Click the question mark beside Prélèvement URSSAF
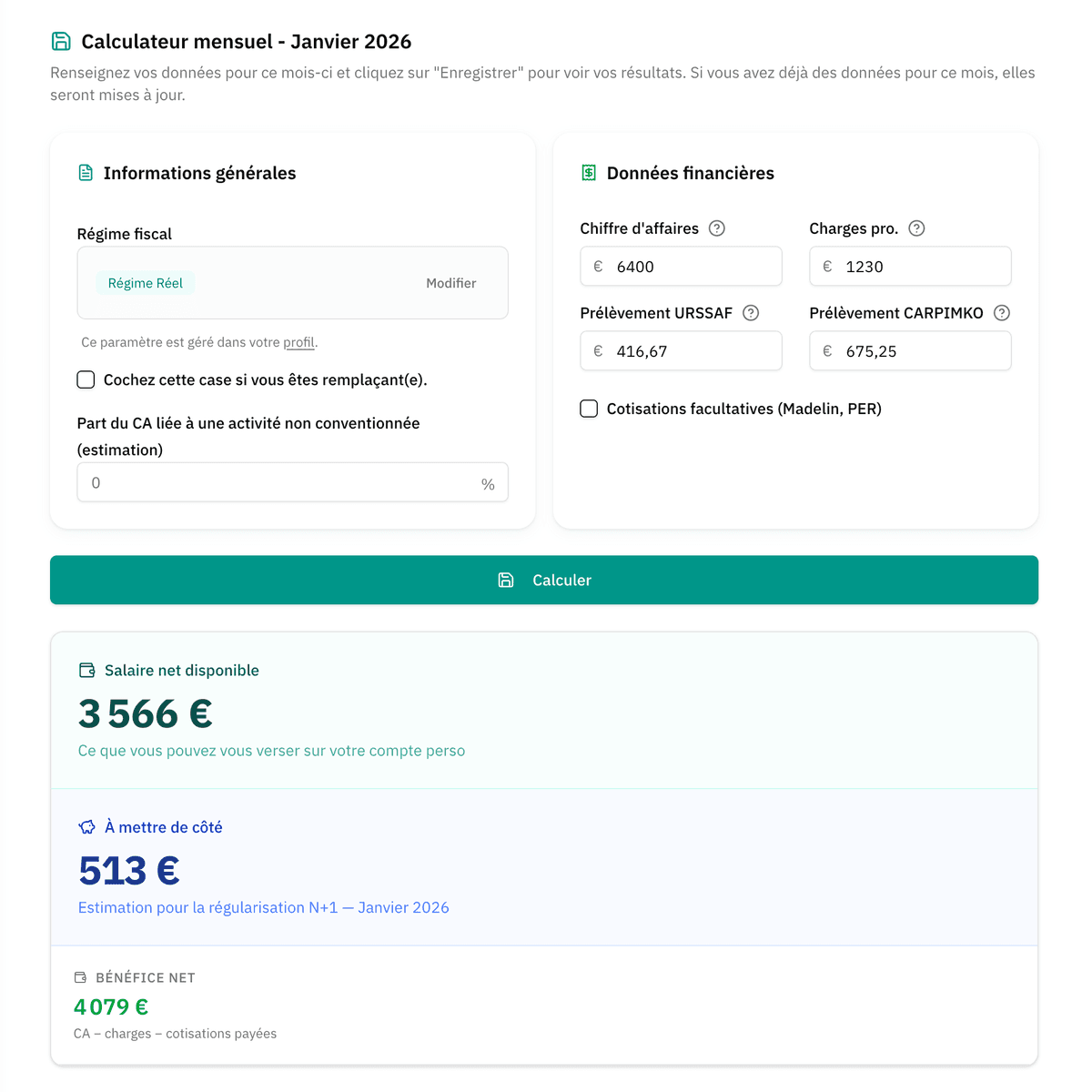Image resolution: width=1092 pixels, height=1092 pixels. pyautogui.click(x=750, y=313)
